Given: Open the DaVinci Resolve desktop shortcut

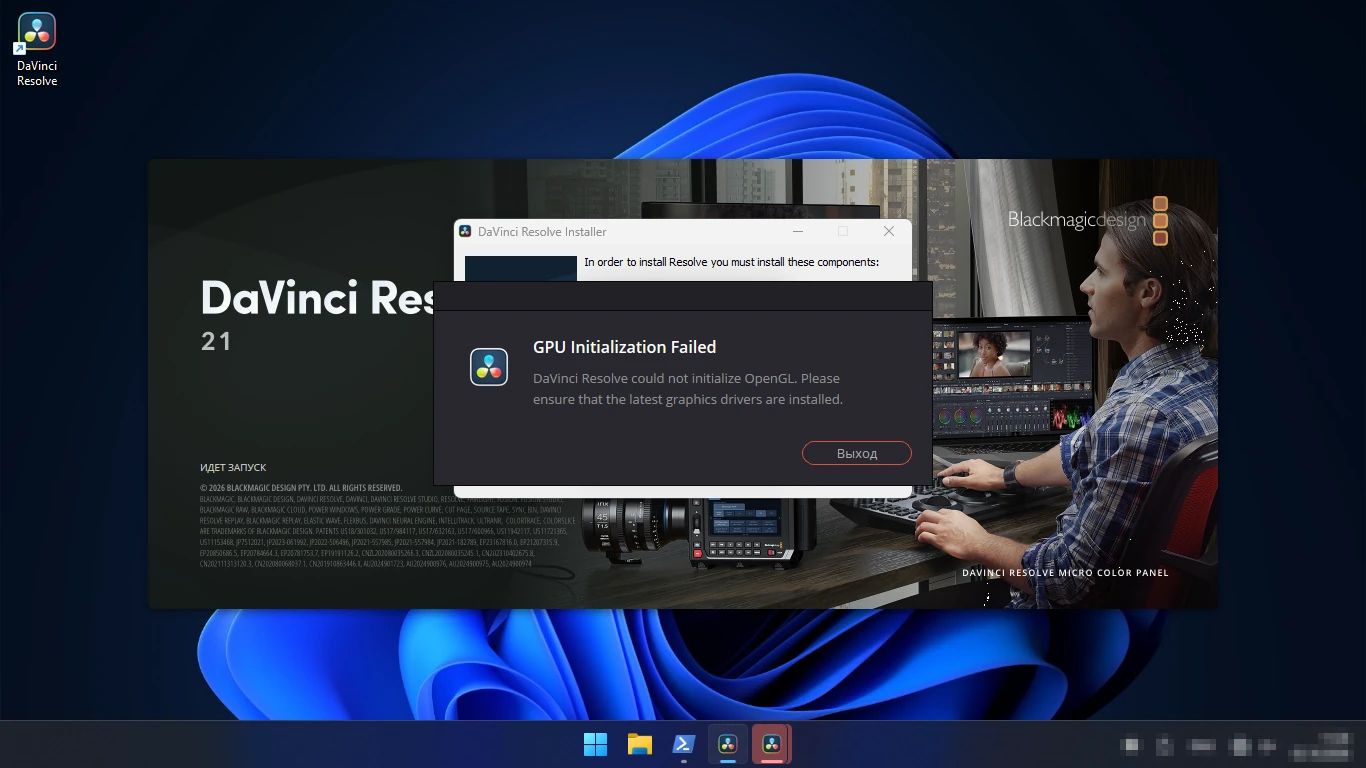Looking at the screenshot, I should pos(37,50).
